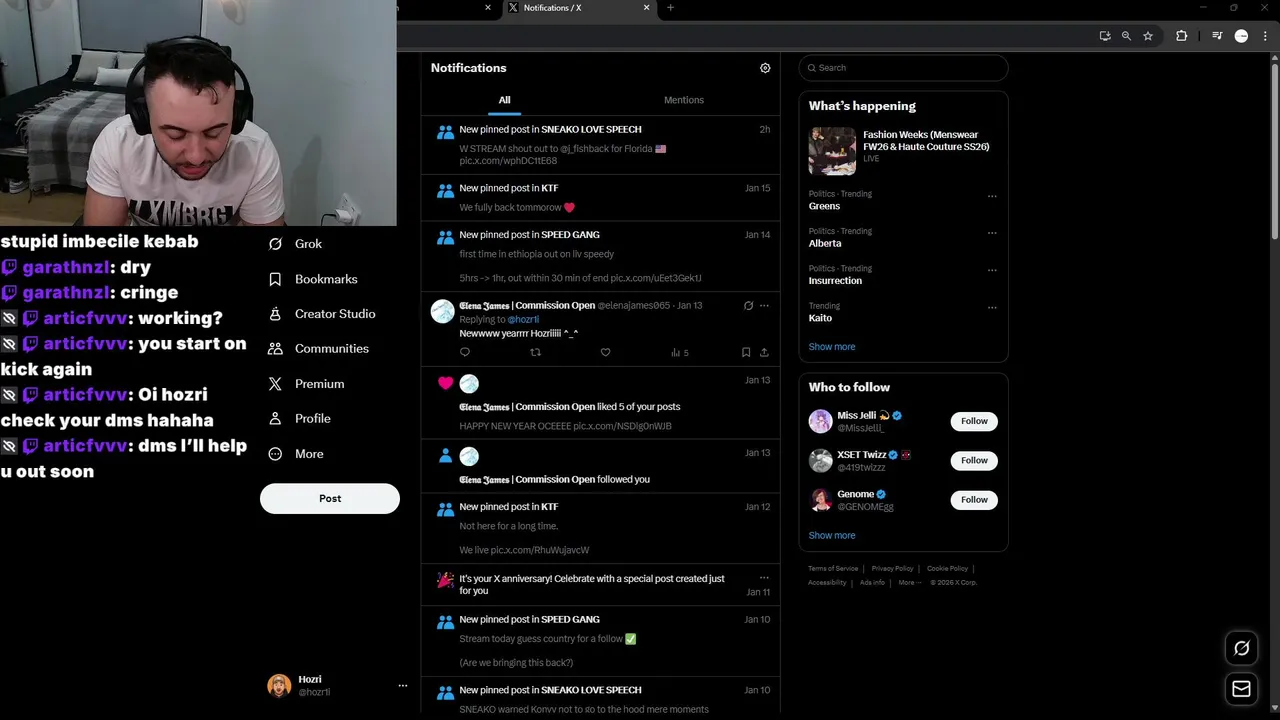Screen dimensions: 1280x720
Task: Open more options for Kaito trend
Action: 992,308
